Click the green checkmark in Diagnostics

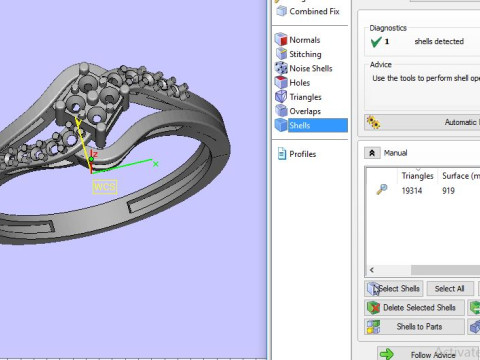pyautogui.click(x=376, y=42)
